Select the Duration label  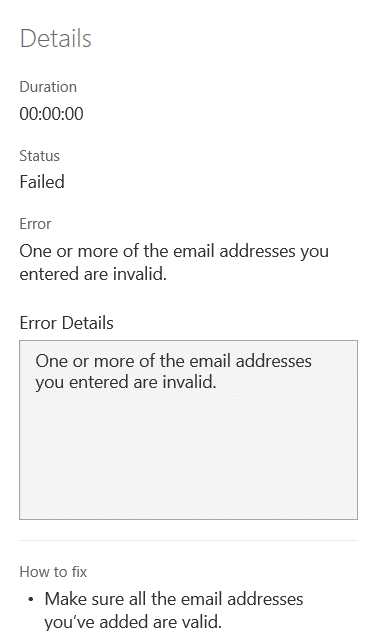coord(48,87)
